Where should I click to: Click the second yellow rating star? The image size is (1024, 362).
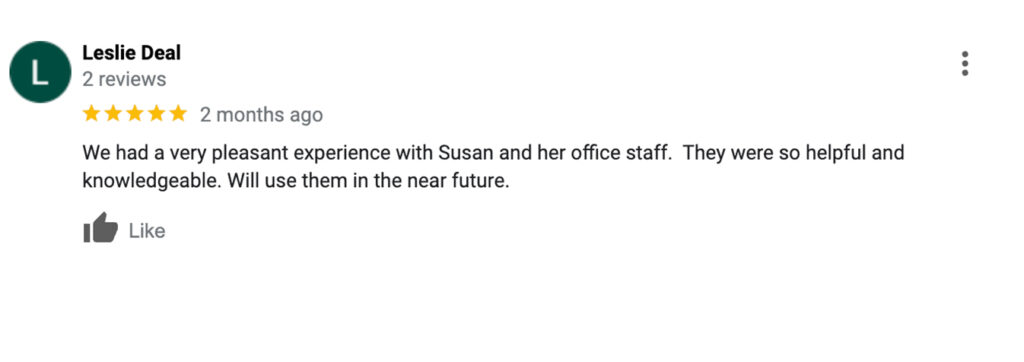(x=113, y=114)
